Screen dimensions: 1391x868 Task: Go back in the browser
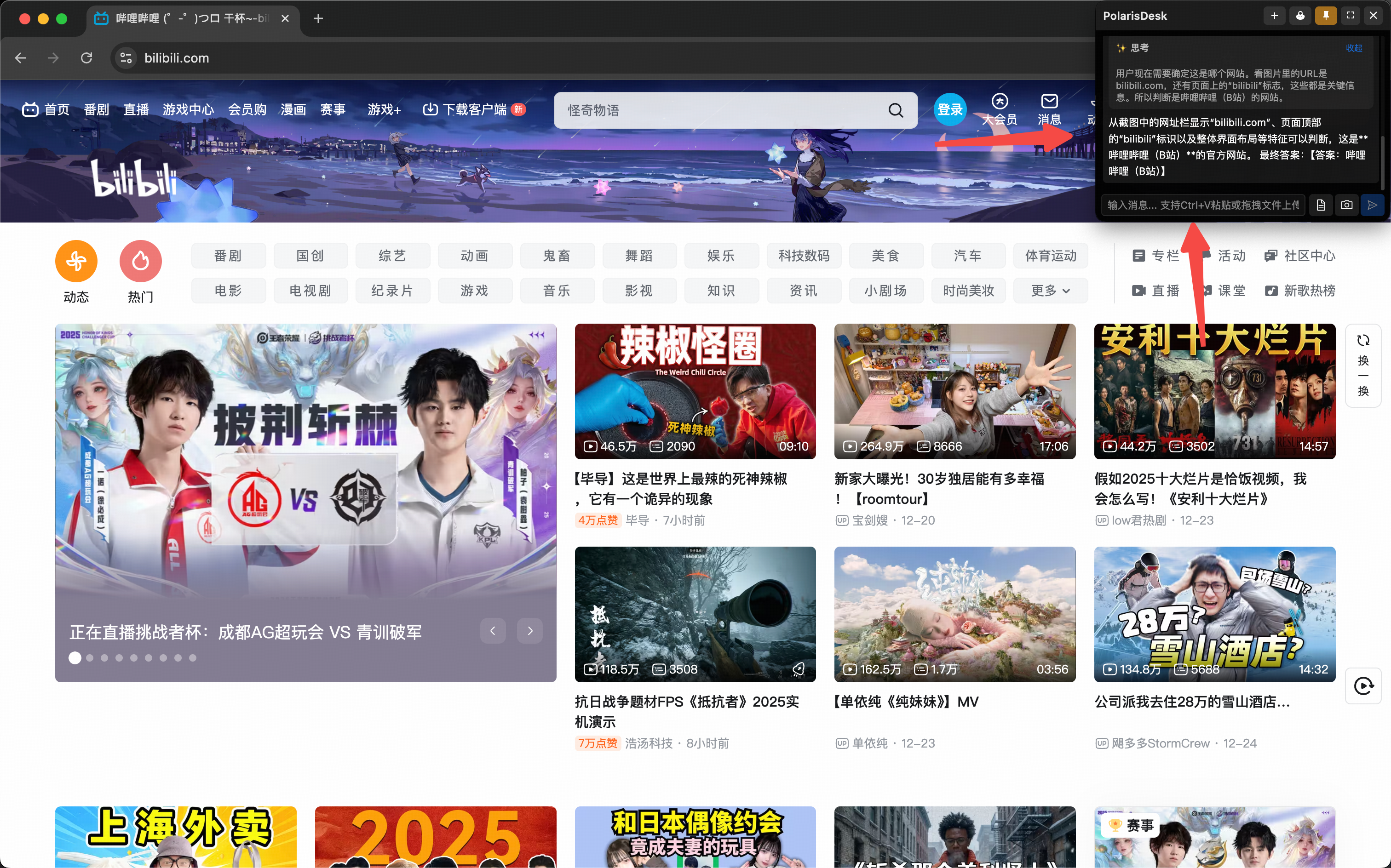[21, 58]
